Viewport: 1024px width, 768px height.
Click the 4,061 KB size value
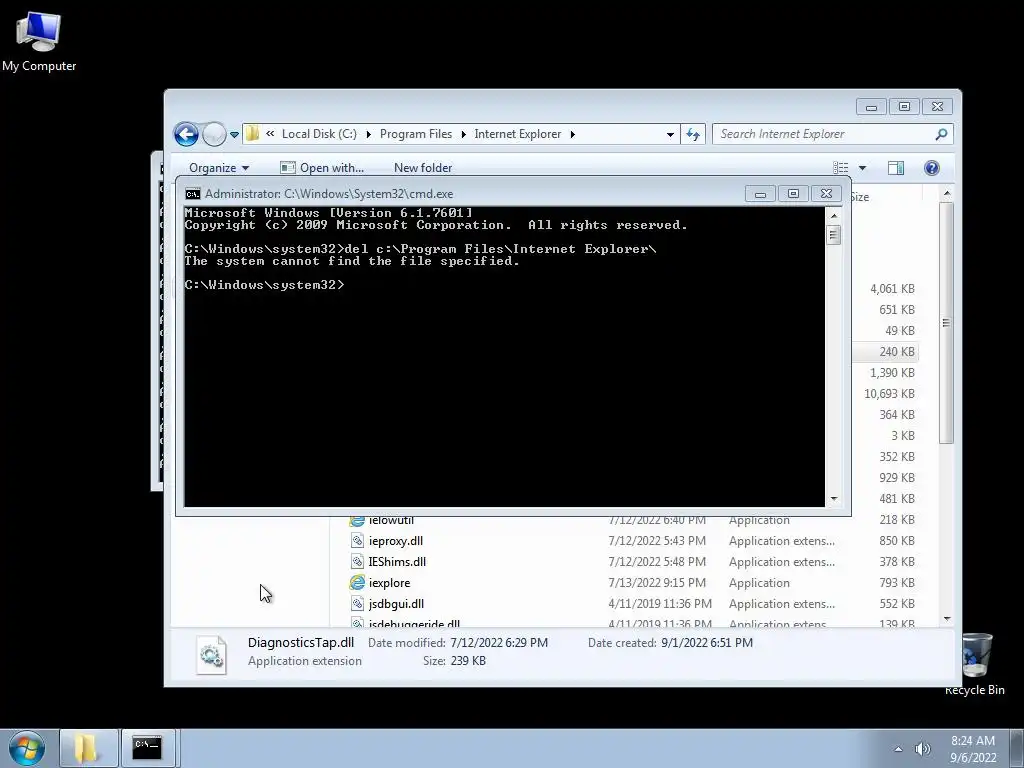click(892, 289)
